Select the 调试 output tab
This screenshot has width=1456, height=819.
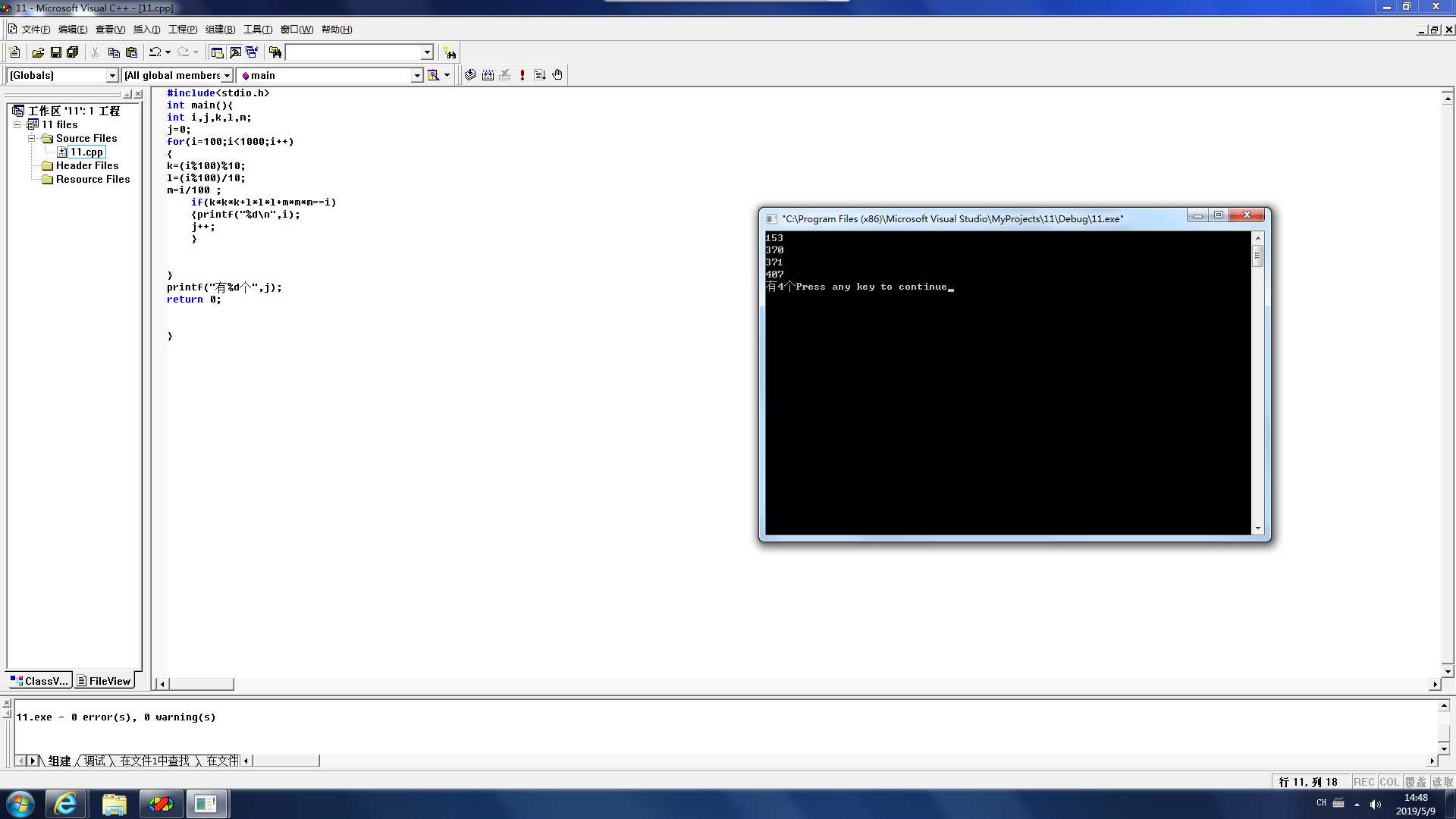[x=95, y=761]
